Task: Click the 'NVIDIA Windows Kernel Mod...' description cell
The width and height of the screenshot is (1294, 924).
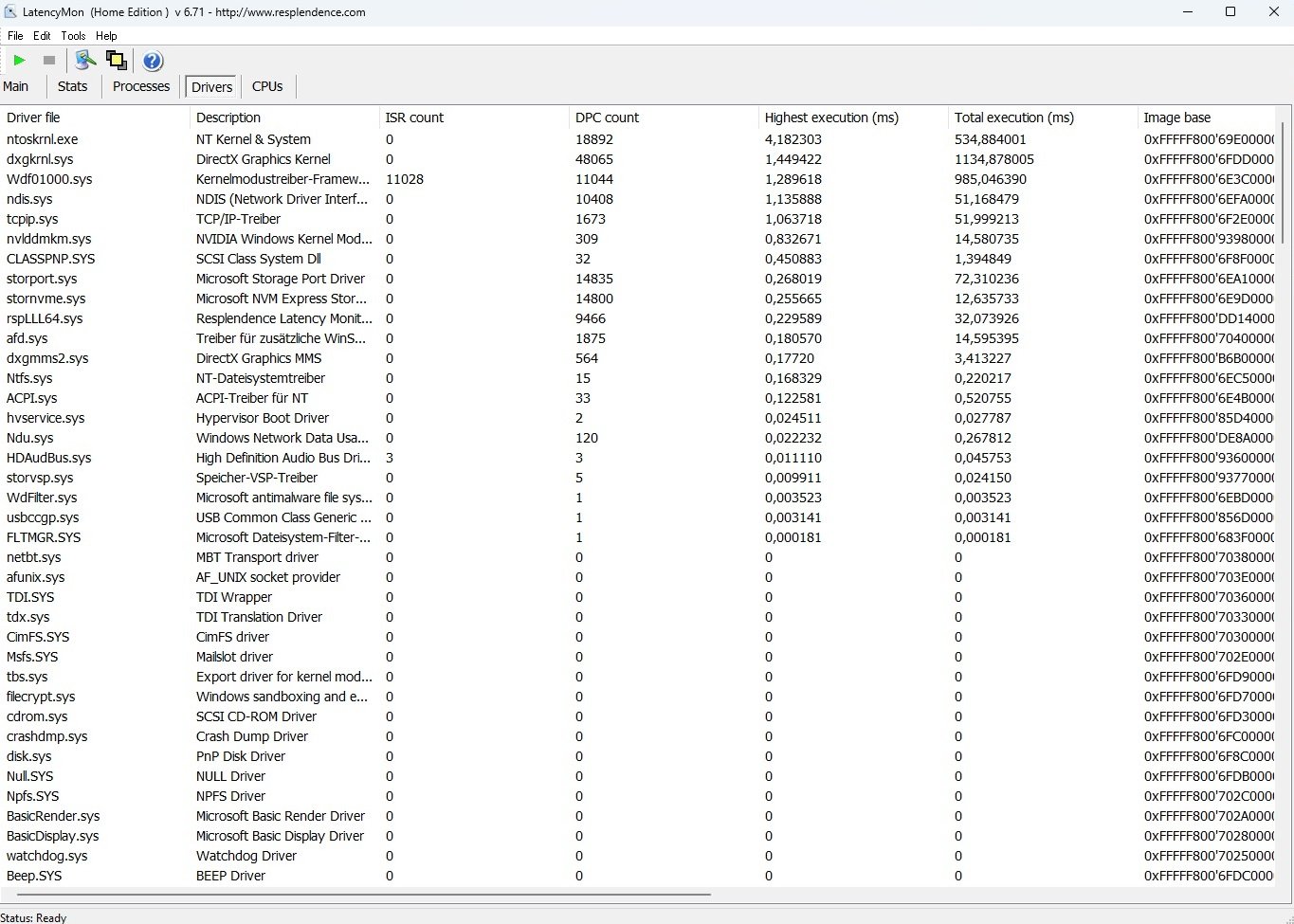Action: point(284,239)
